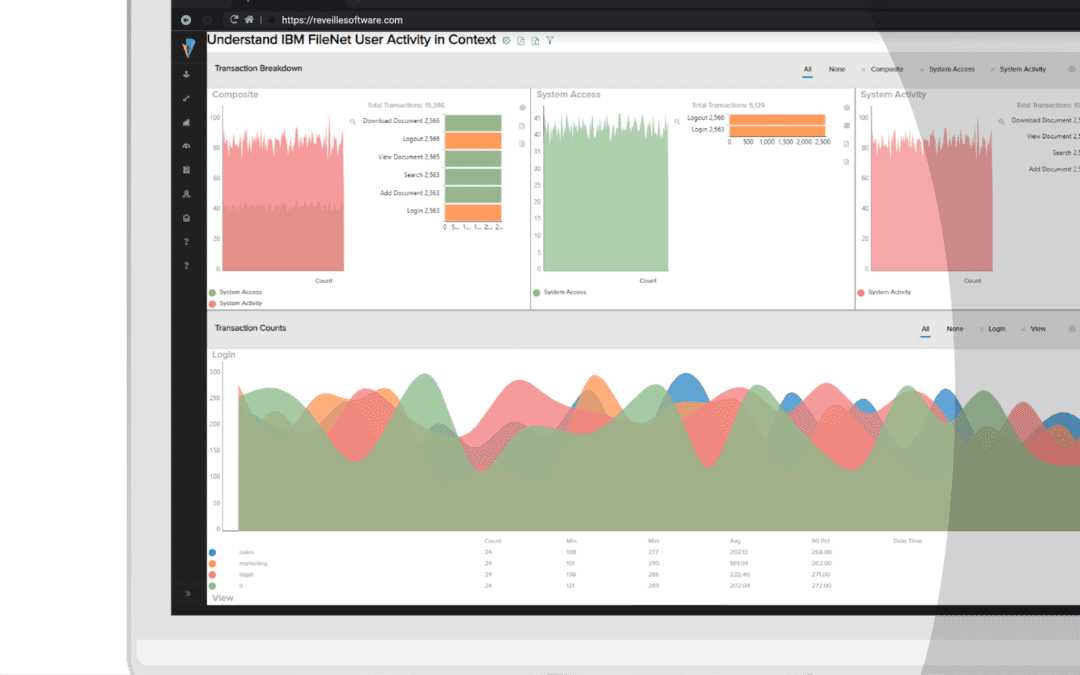Click the Transaction Breakdown section header
Image resolution: width=1080 pixels, height=675 pixels.
(258, 68)
